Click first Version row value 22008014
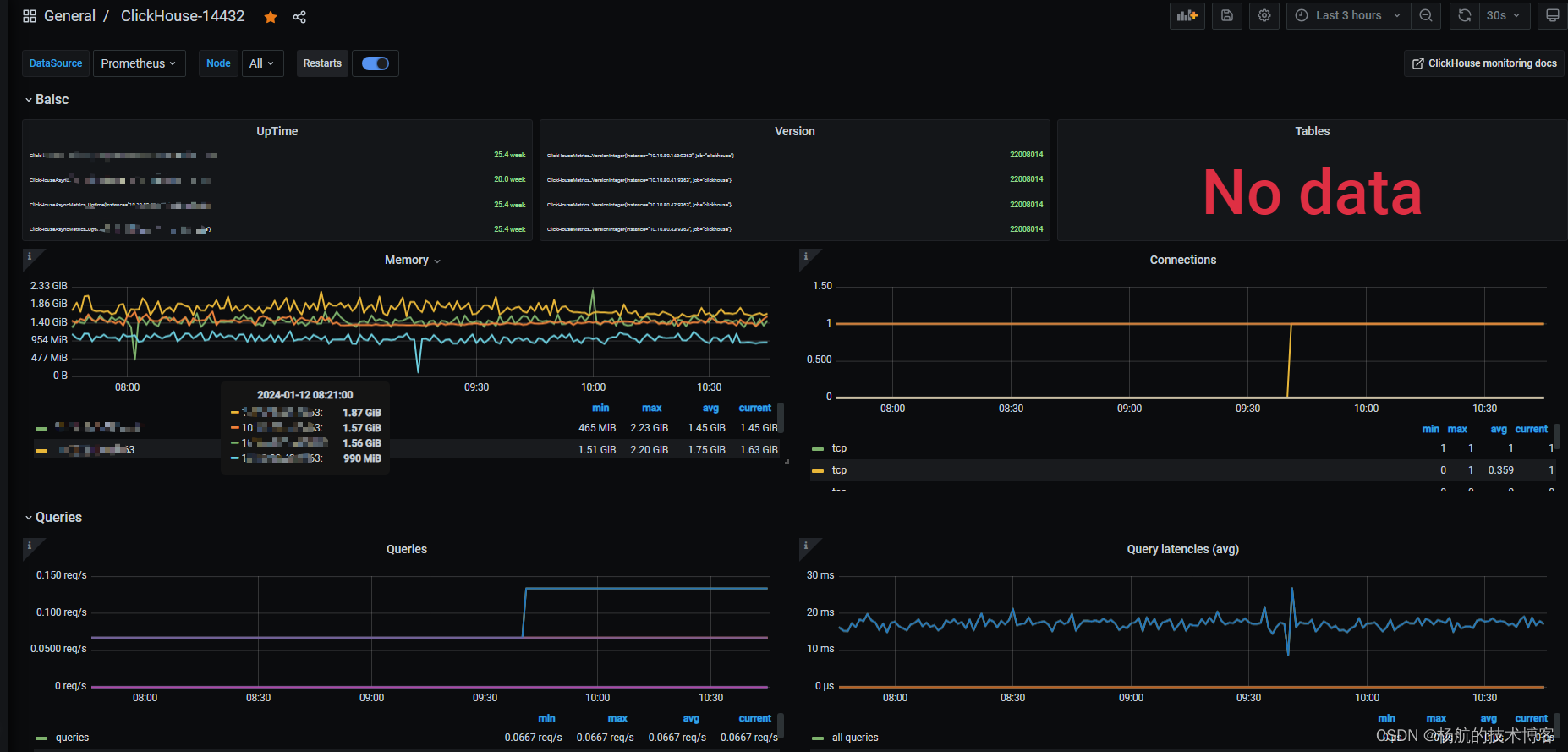 point(1027,155)
